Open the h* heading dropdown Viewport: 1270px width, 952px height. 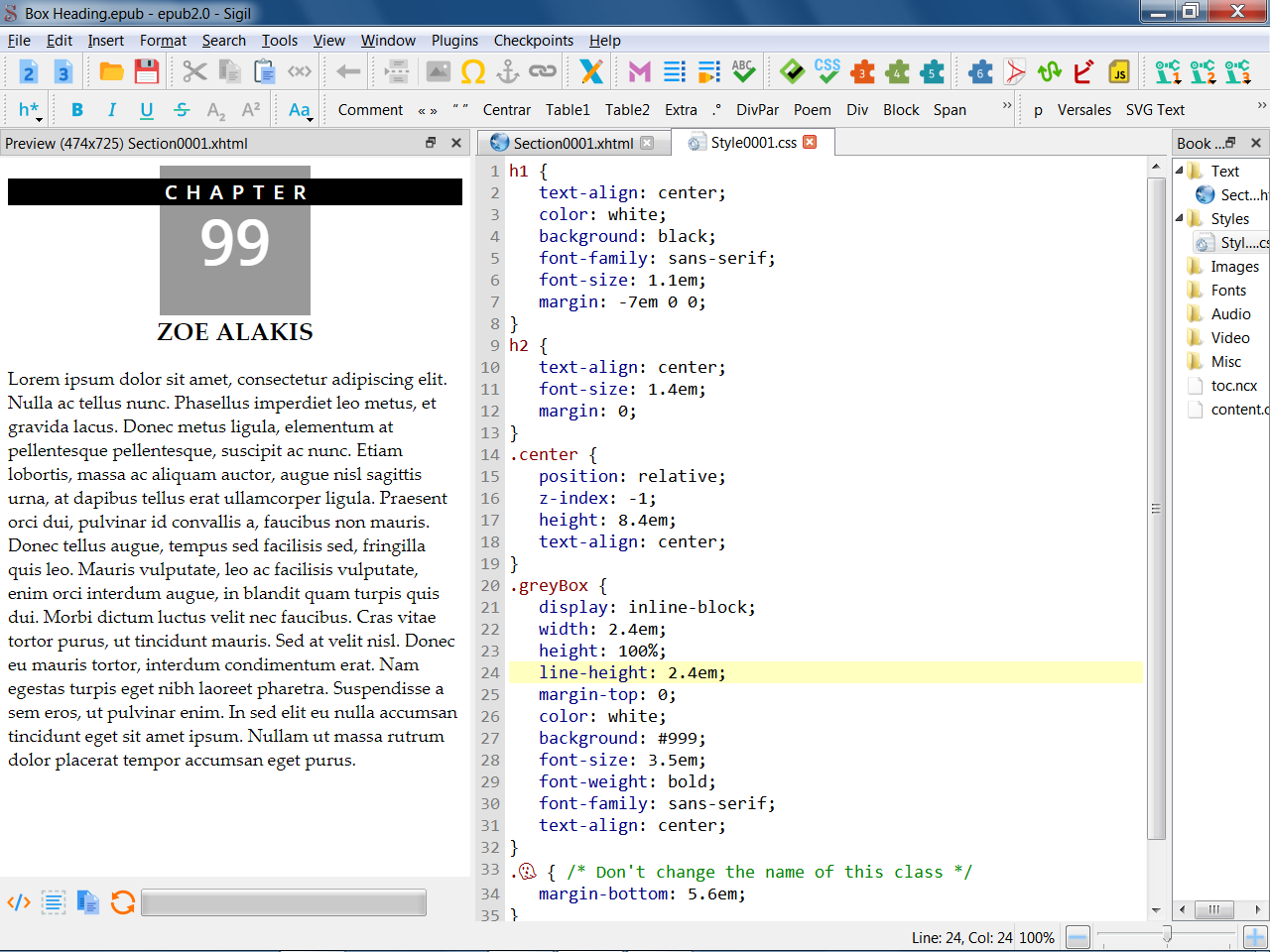[x=29, y=110]
